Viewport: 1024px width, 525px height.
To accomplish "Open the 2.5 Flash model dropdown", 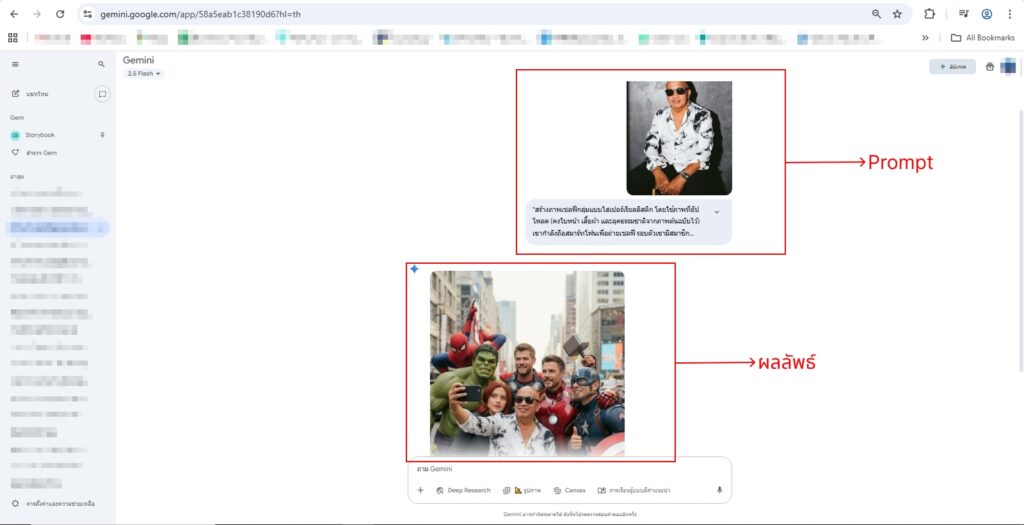I will [x=144, y=73].
